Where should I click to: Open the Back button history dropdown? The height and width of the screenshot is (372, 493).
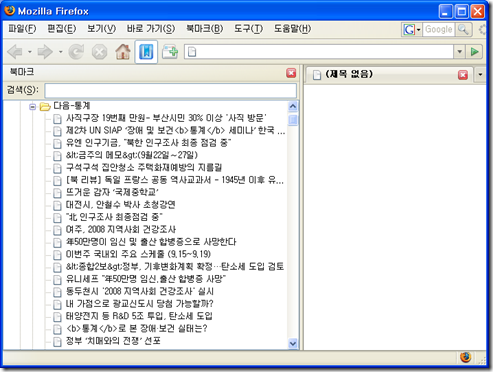(x=30, y=52)
